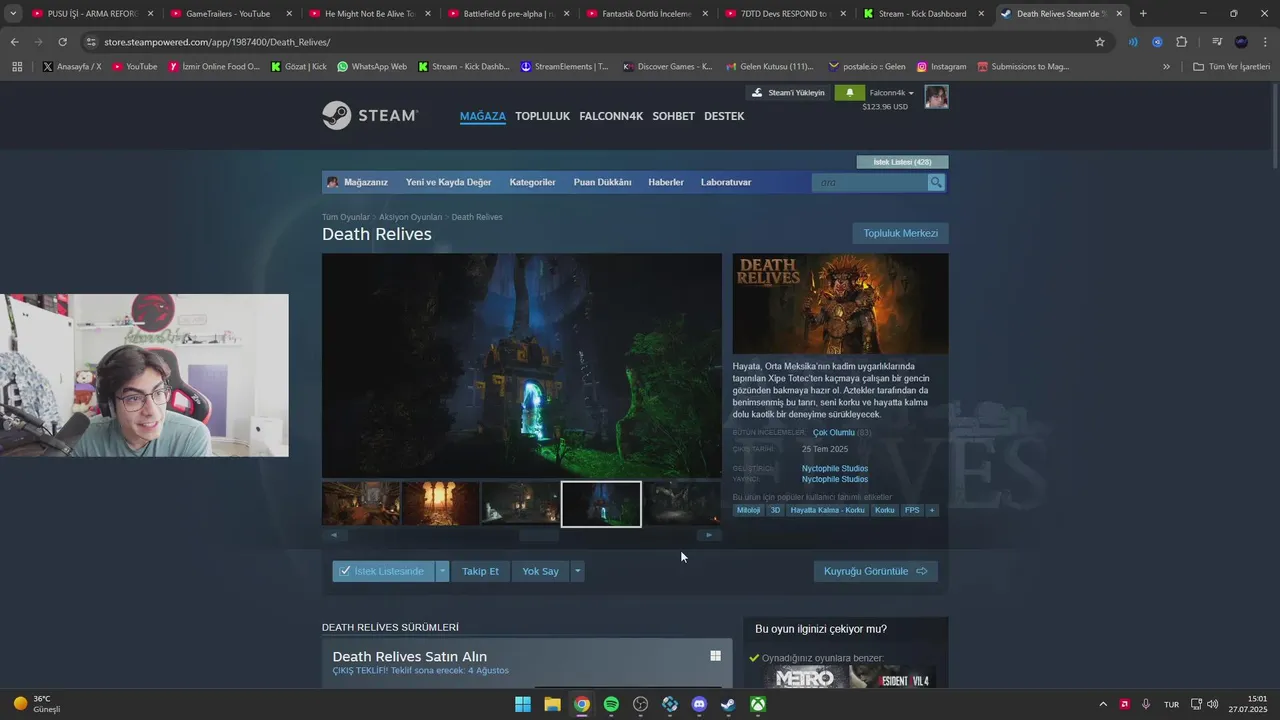This screenshot has width=1280, height=720.
Task: Click the Kuyruğu Görüntüle button
Action: tap(875, 571)
